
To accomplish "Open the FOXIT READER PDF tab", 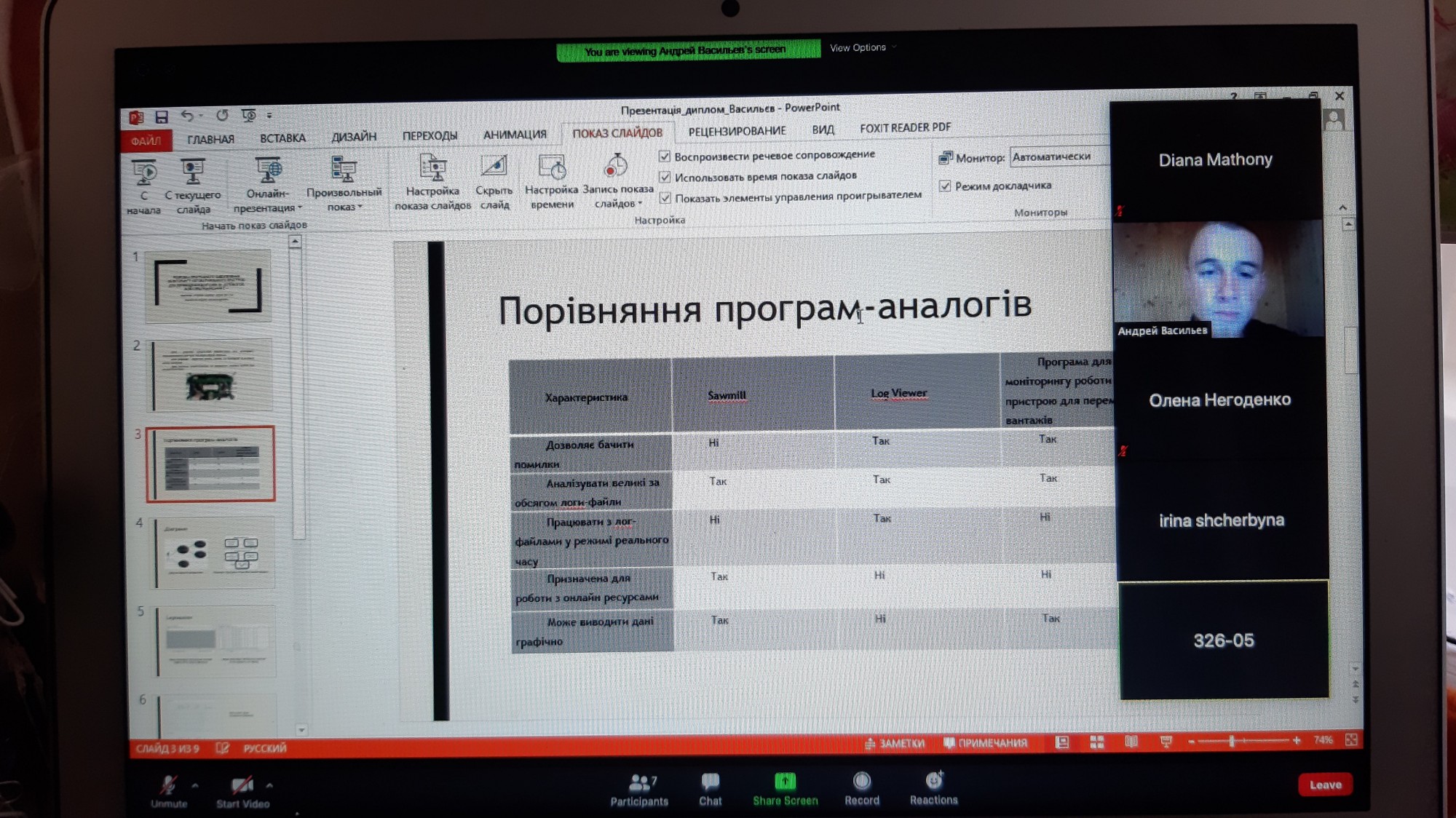I will tap(905, 128).
